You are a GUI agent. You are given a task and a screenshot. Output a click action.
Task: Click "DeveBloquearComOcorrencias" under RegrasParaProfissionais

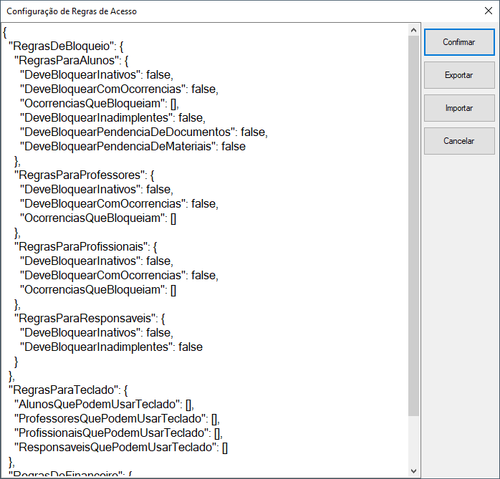[x=119, y=275]
